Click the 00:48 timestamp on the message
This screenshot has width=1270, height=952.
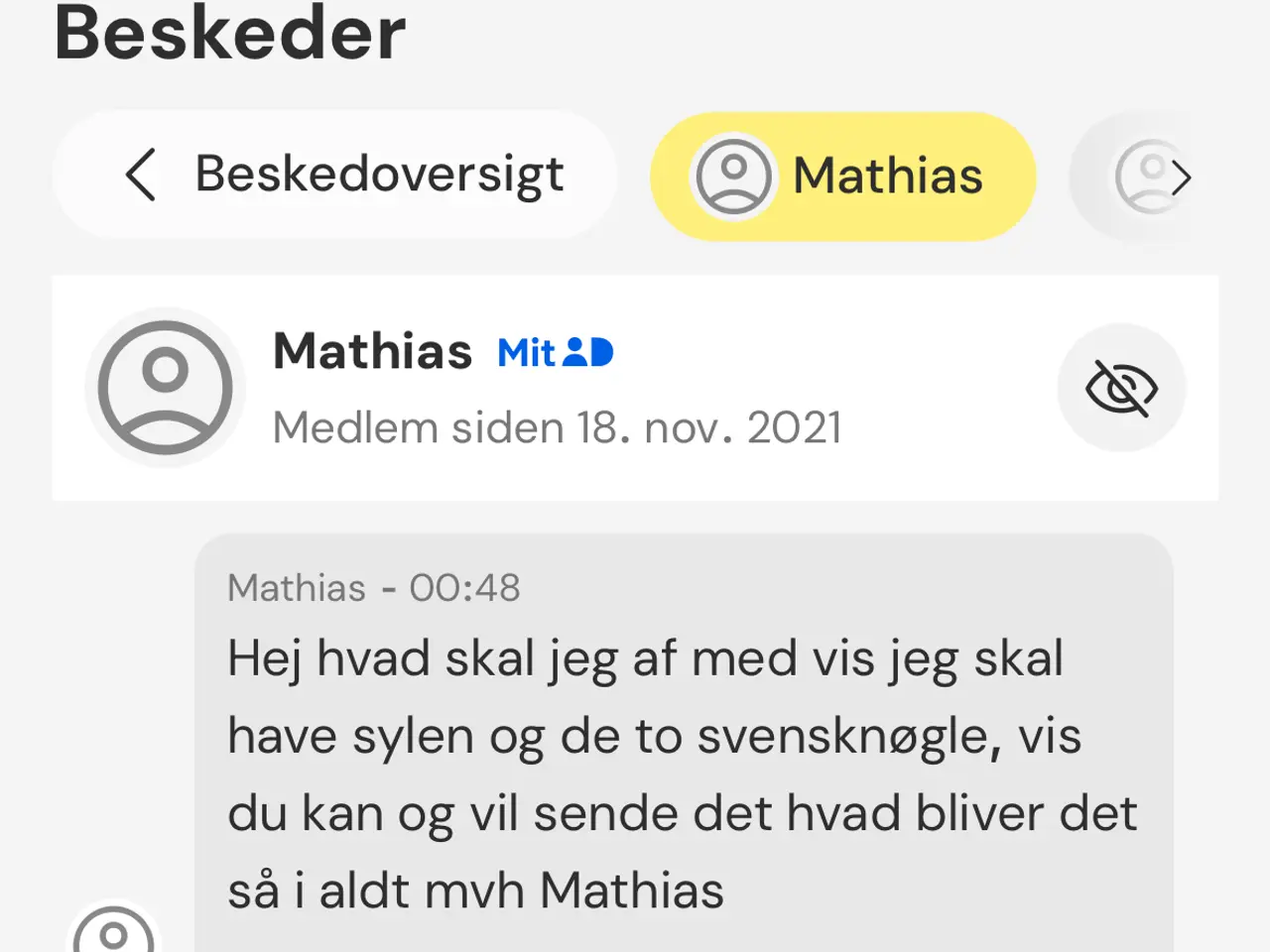pyautogui.click(x=464, y=588)
